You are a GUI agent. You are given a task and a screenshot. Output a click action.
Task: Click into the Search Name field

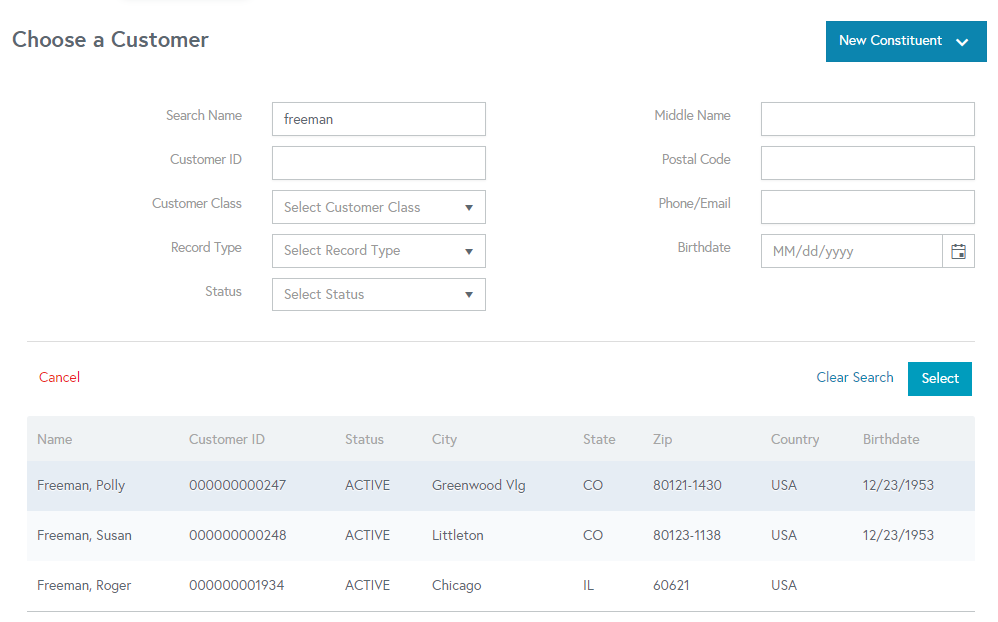(x=379, y=119)
